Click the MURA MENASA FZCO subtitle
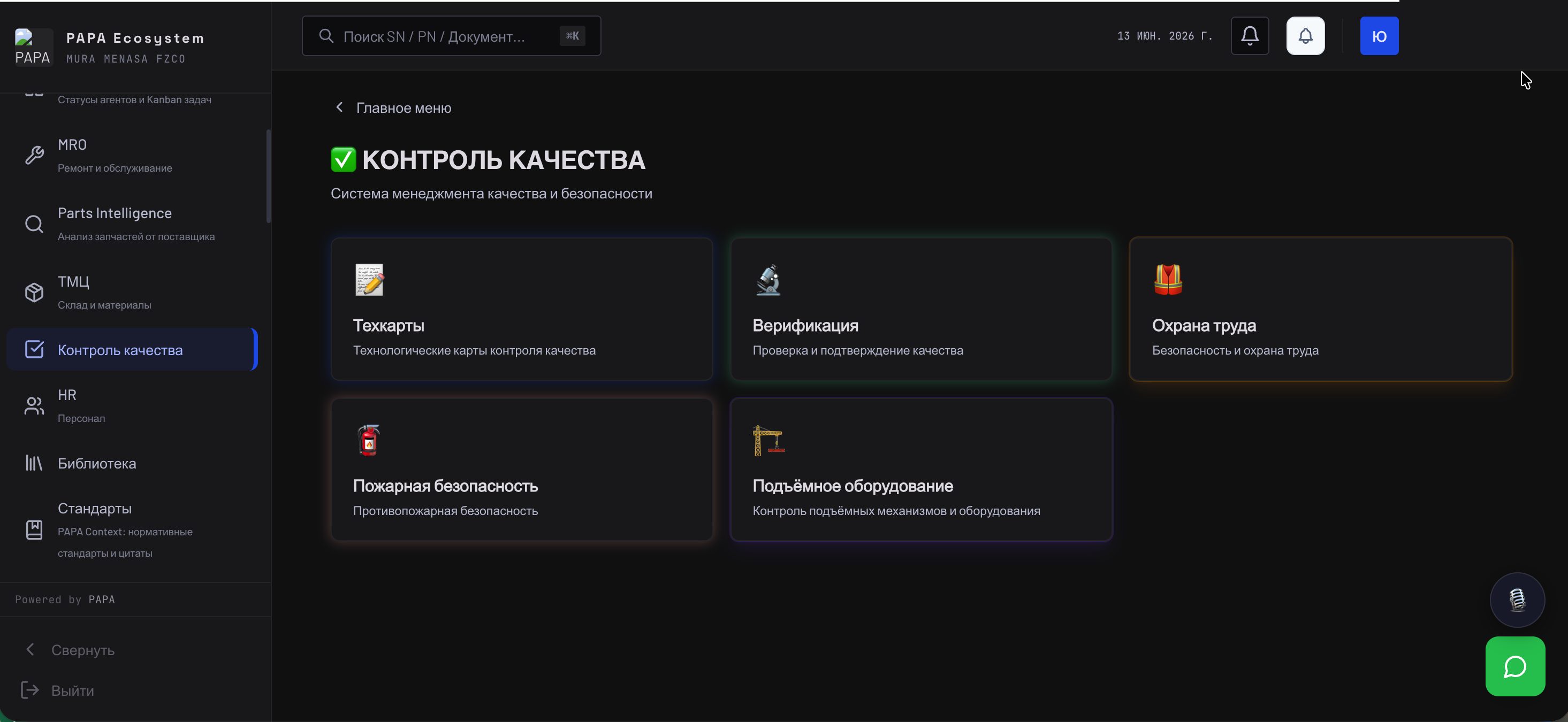1568x722 pixels. 125,58
